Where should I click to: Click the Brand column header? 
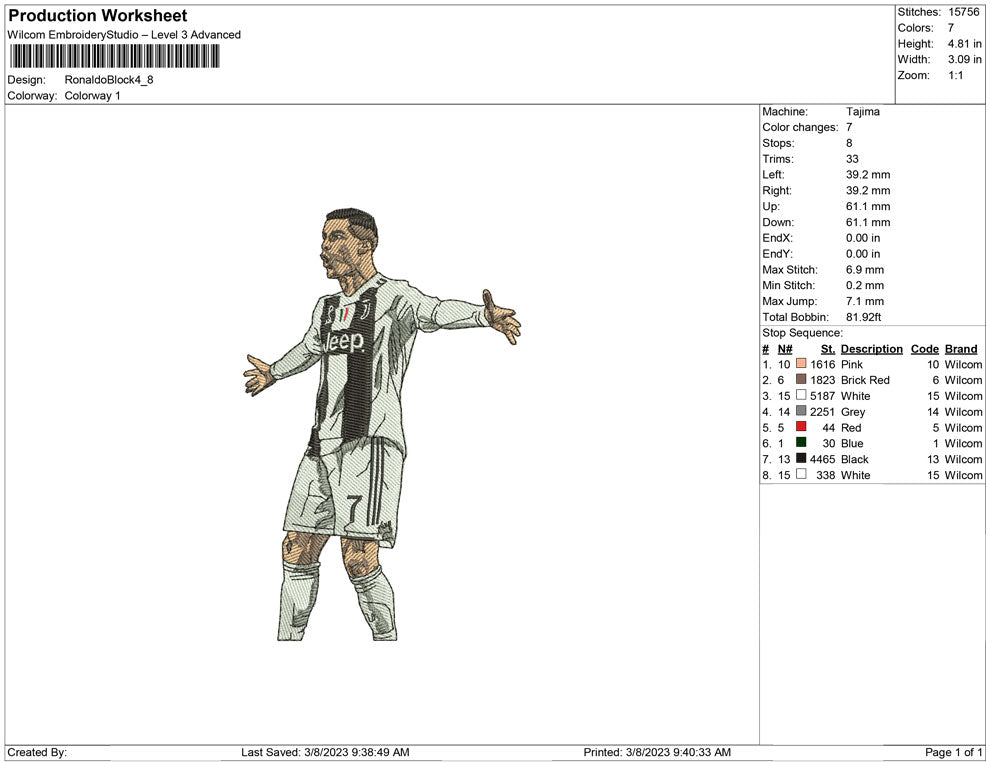(961, 349)
